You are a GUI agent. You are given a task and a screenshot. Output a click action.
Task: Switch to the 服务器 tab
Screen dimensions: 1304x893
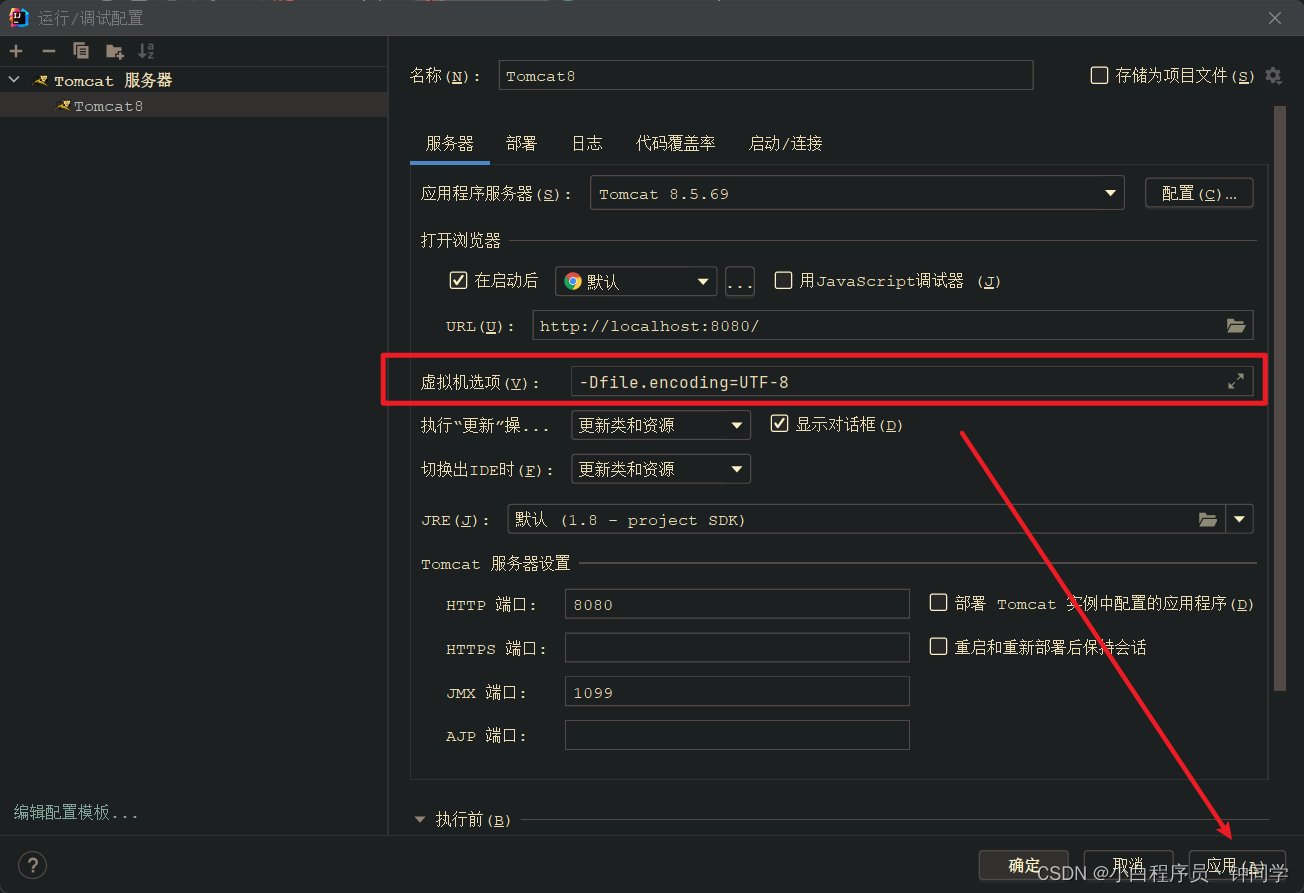pos(450,144)
